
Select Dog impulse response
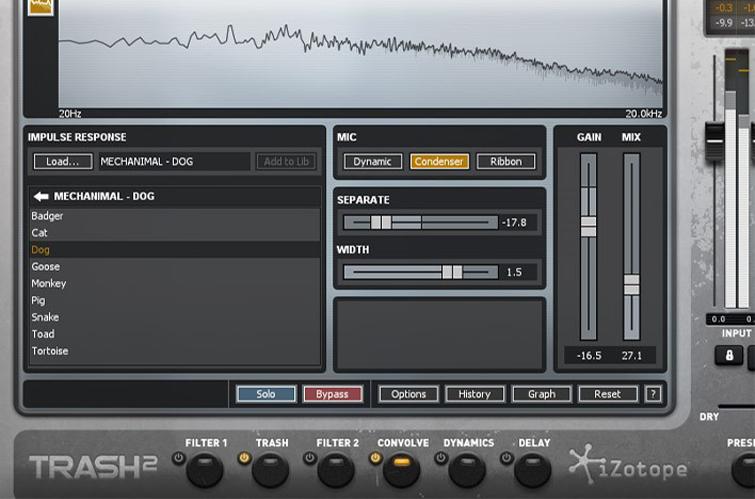pos(174,250)
